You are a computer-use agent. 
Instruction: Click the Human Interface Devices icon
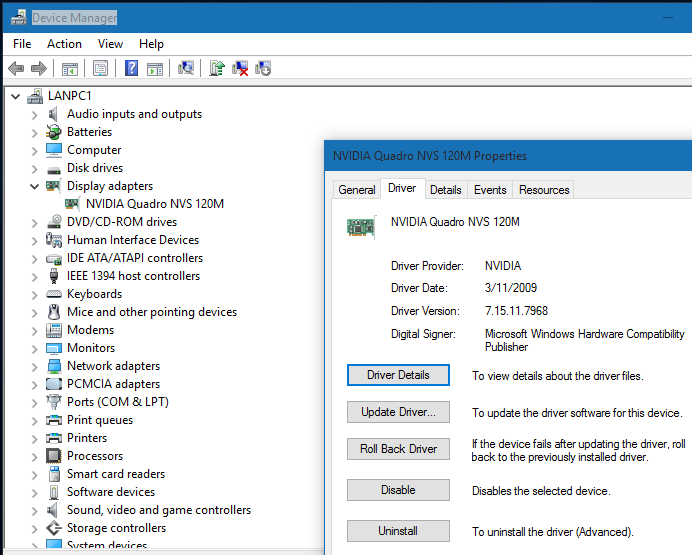click(54, 240)
